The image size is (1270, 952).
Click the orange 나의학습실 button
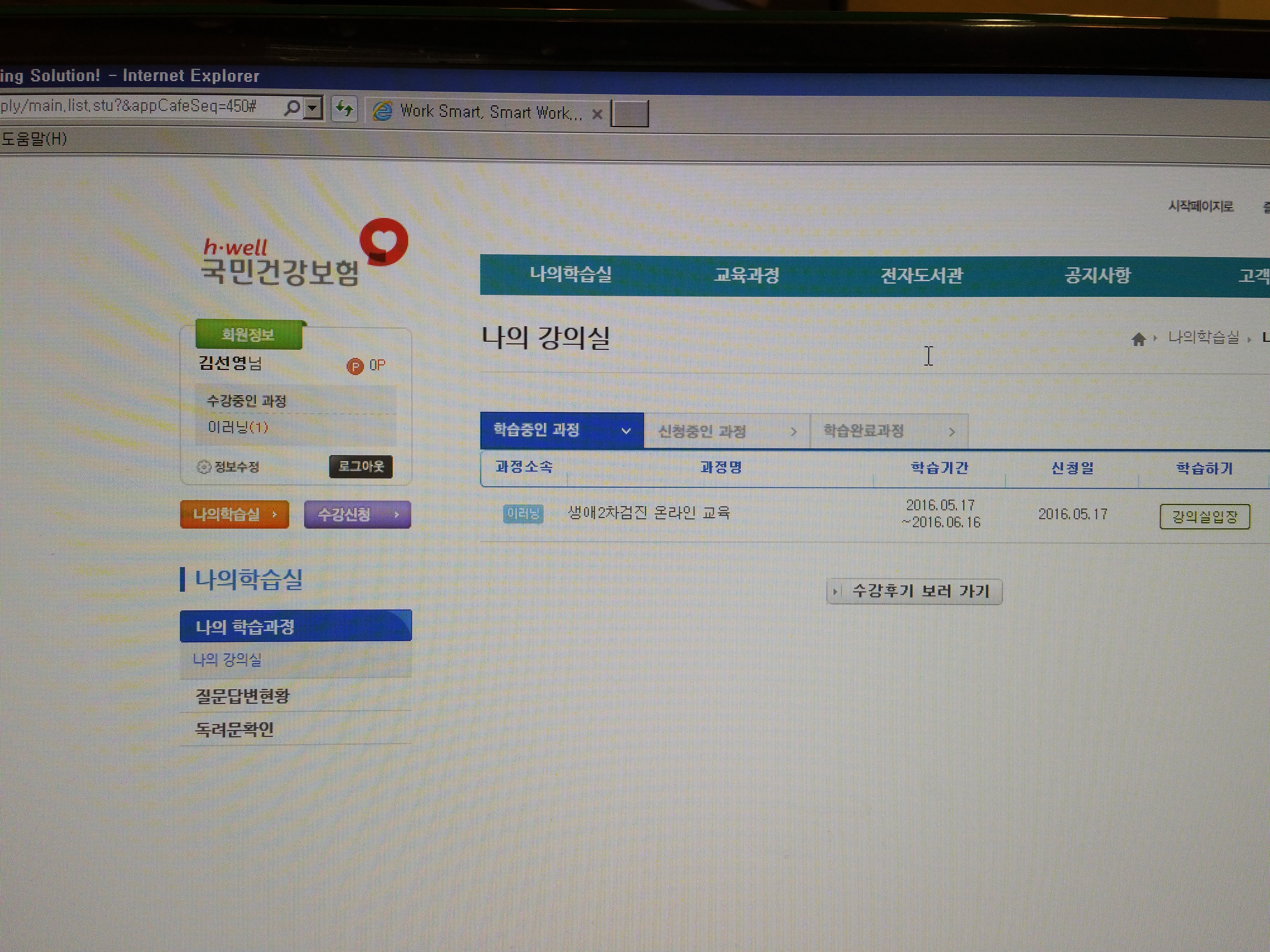234,514
